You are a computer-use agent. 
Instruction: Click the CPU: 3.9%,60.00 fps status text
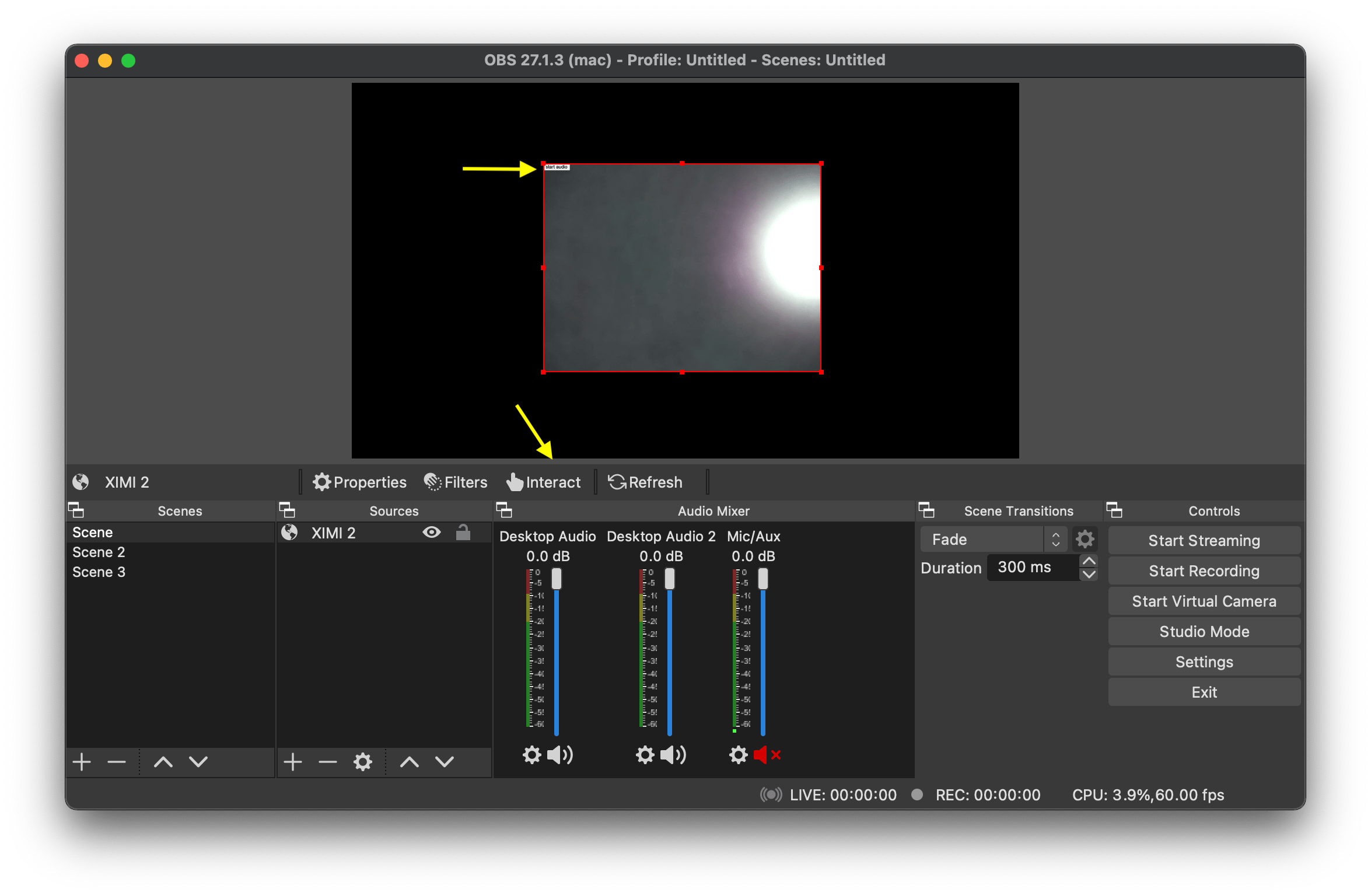click(x=1148, y=795)
